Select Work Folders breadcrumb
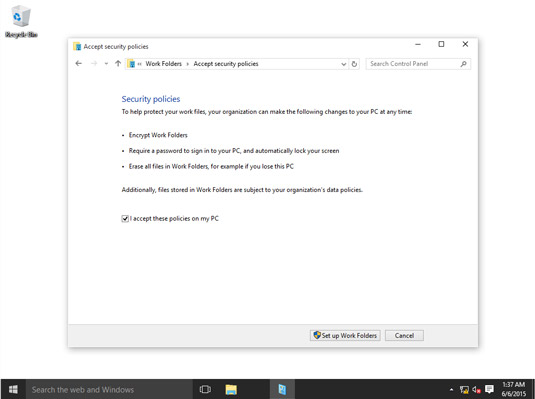535x399 pixels. [x=163, y=64]
